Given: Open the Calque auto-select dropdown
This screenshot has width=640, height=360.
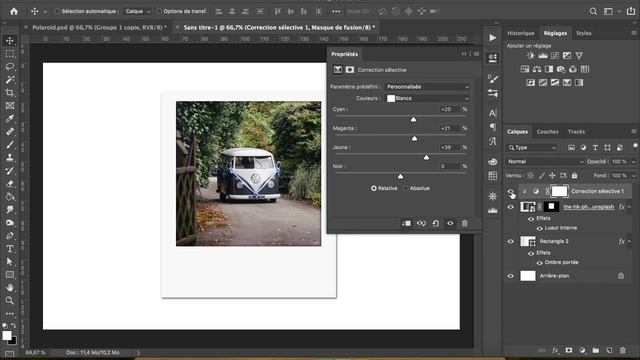Looking at the screenshot, I should 138,11.
